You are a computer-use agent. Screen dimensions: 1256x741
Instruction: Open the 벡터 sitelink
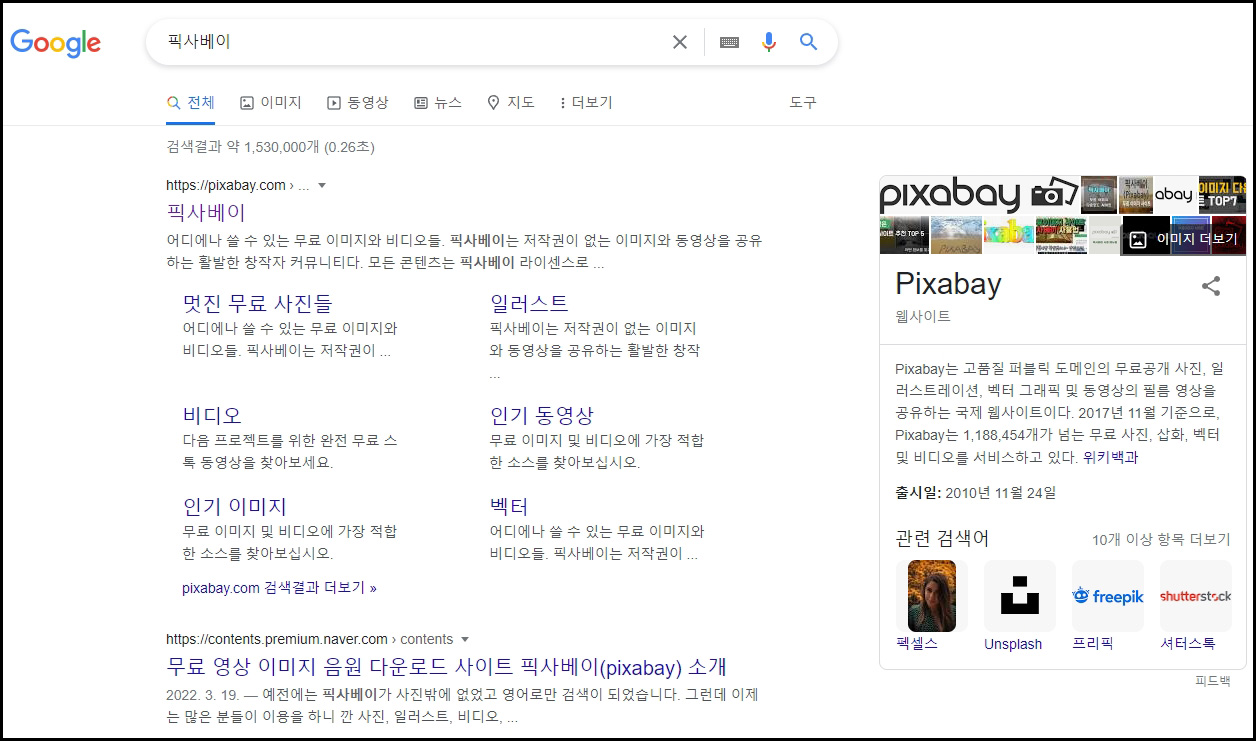click(x=509, y=506)
